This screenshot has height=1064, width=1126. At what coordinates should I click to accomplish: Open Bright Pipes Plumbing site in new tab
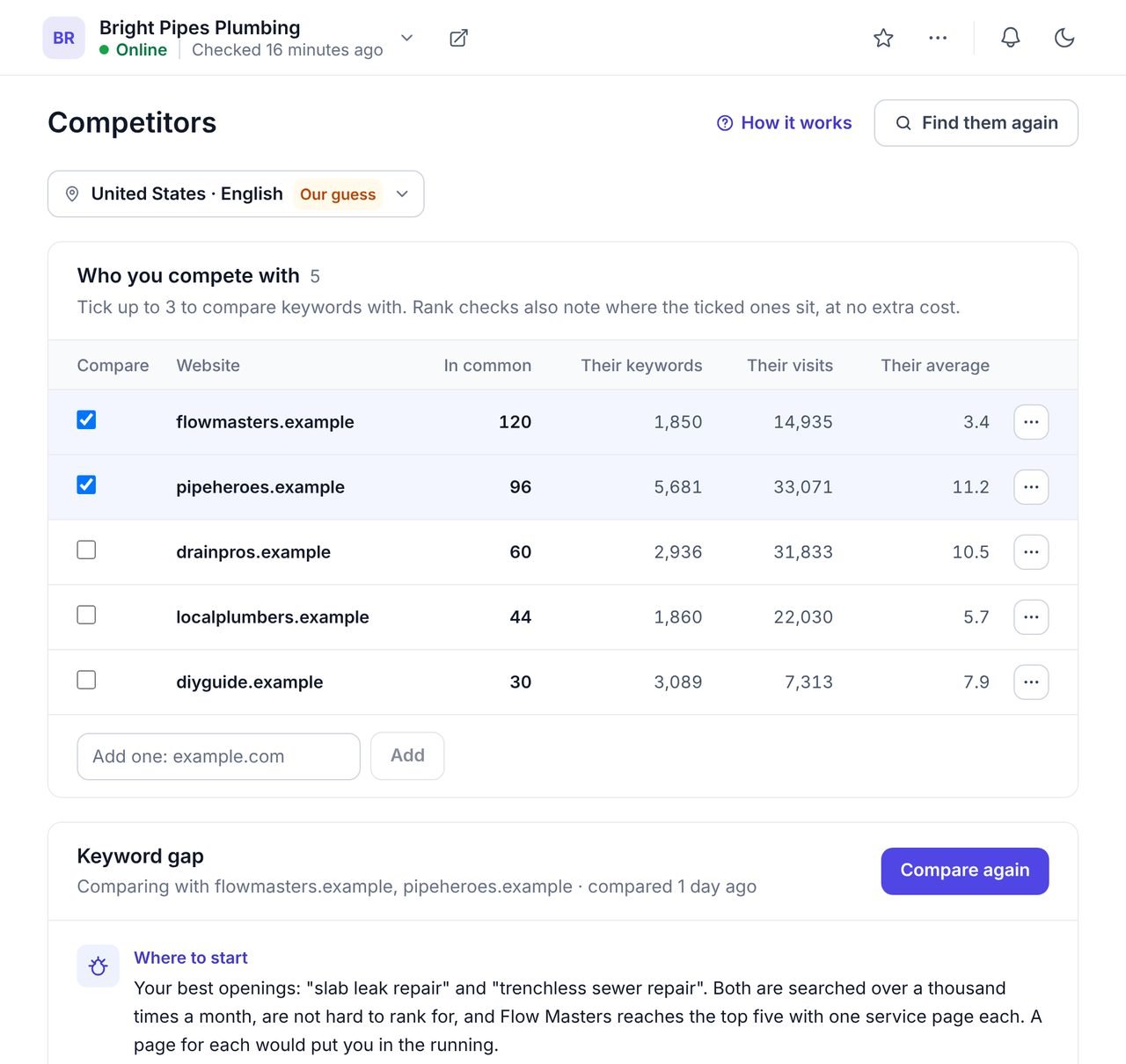[x=458, y=38]
